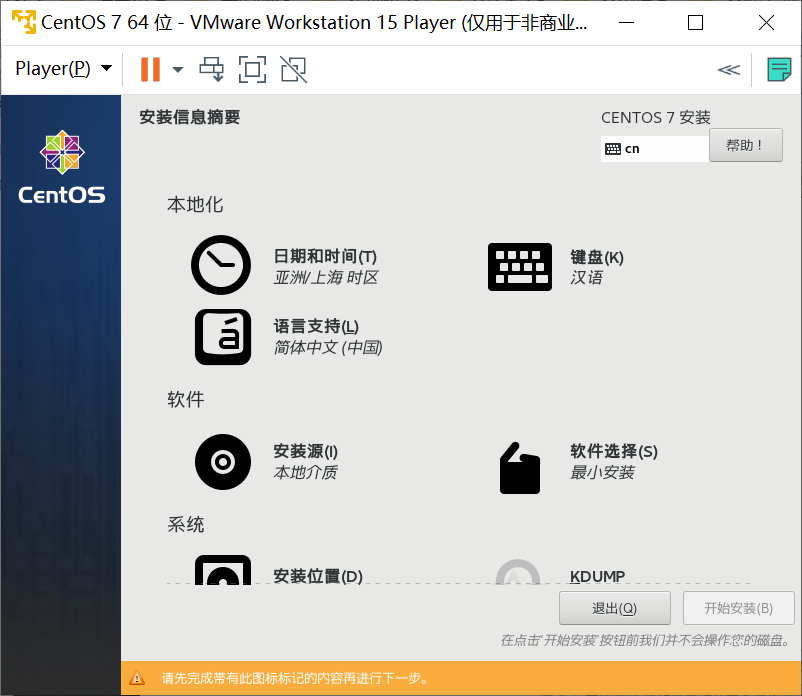Click the 软件 section heading
Viewport: 802px width, 696px height.
pyautogui.click(x=186, y=399)
